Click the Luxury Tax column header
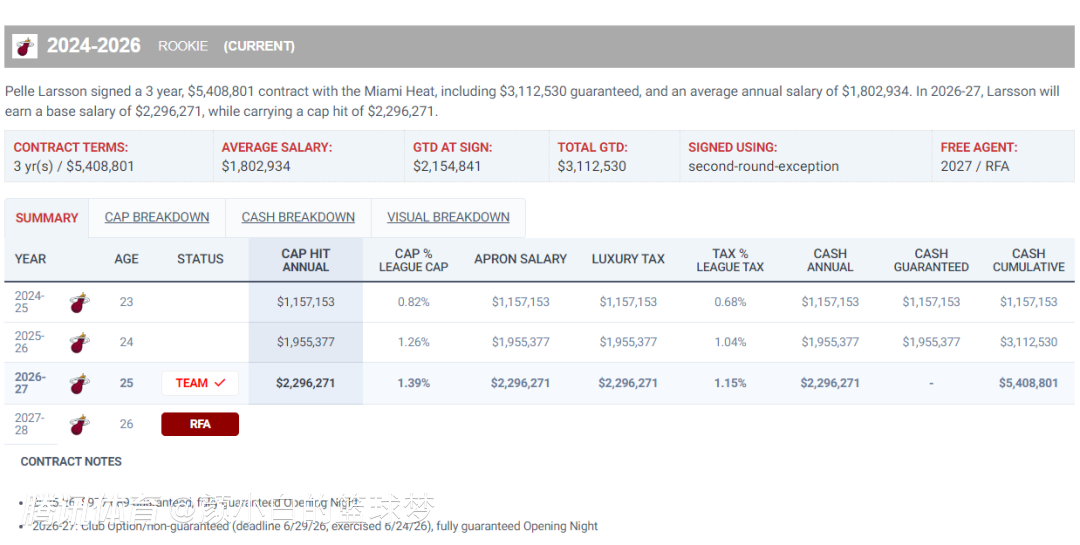The width and height of the screenshot is (1080, 545). click(628, 259)
